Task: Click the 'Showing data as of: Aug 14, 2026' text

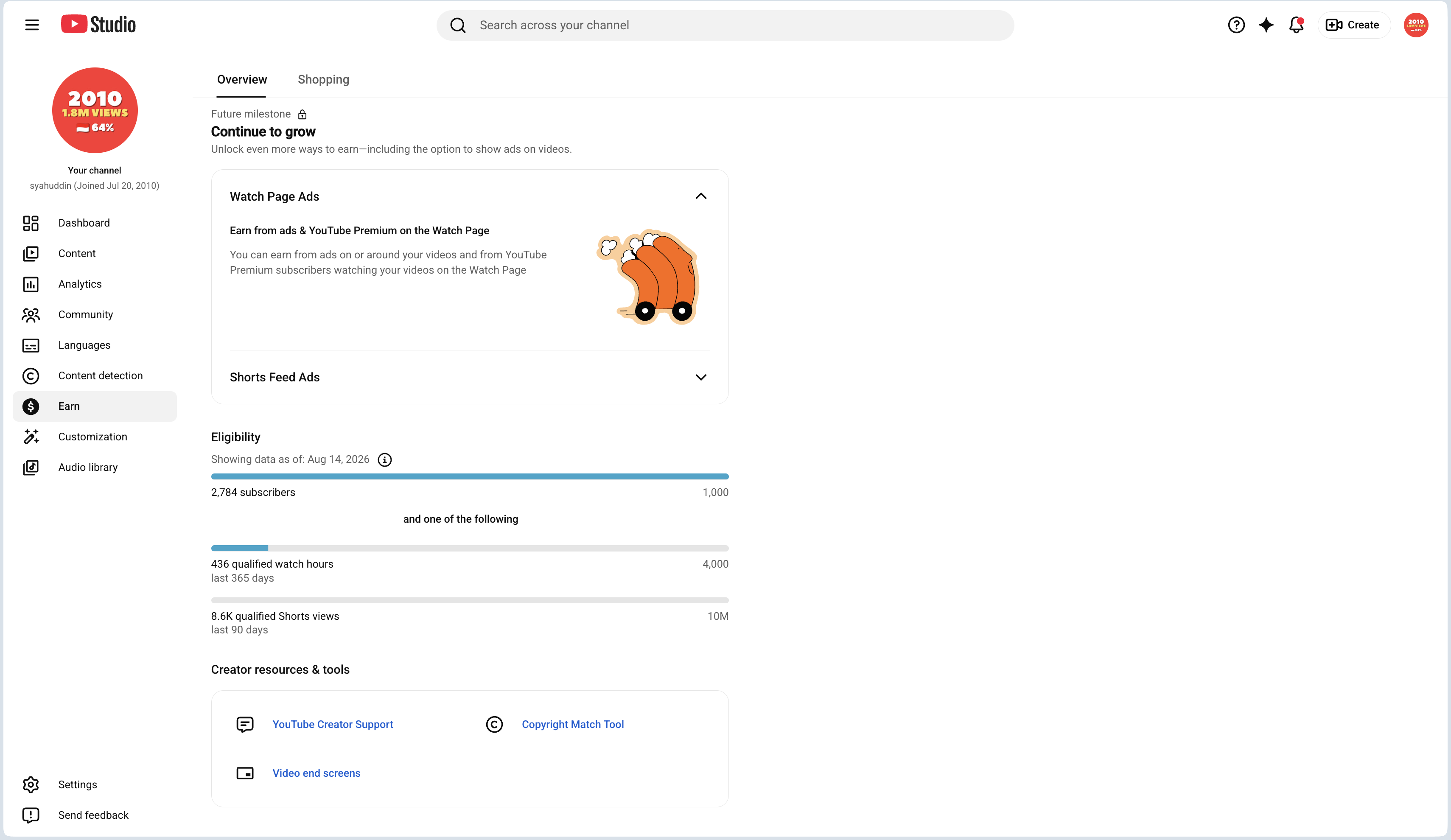Action: (290, 459)
